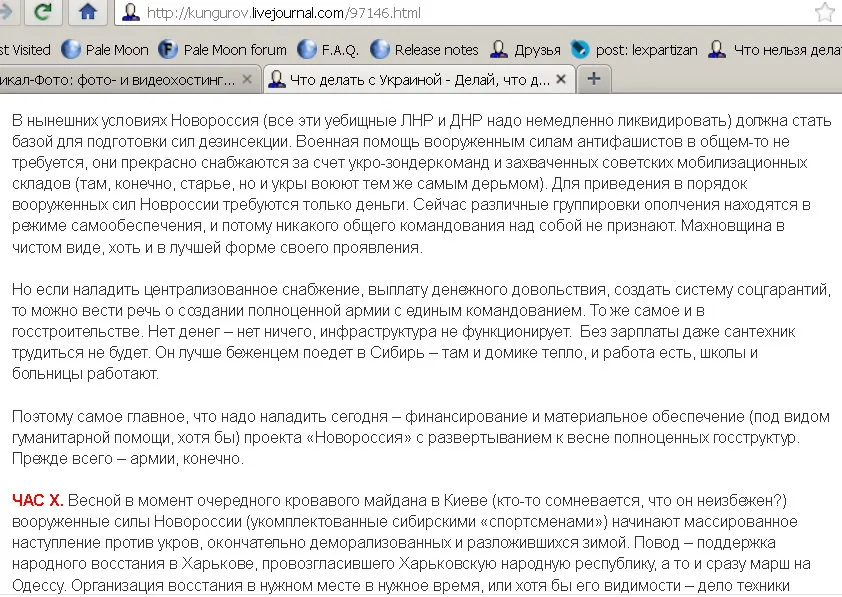Open the Друзья bookmark
Screen dimensions: 842x597
[x=525, y=50]
